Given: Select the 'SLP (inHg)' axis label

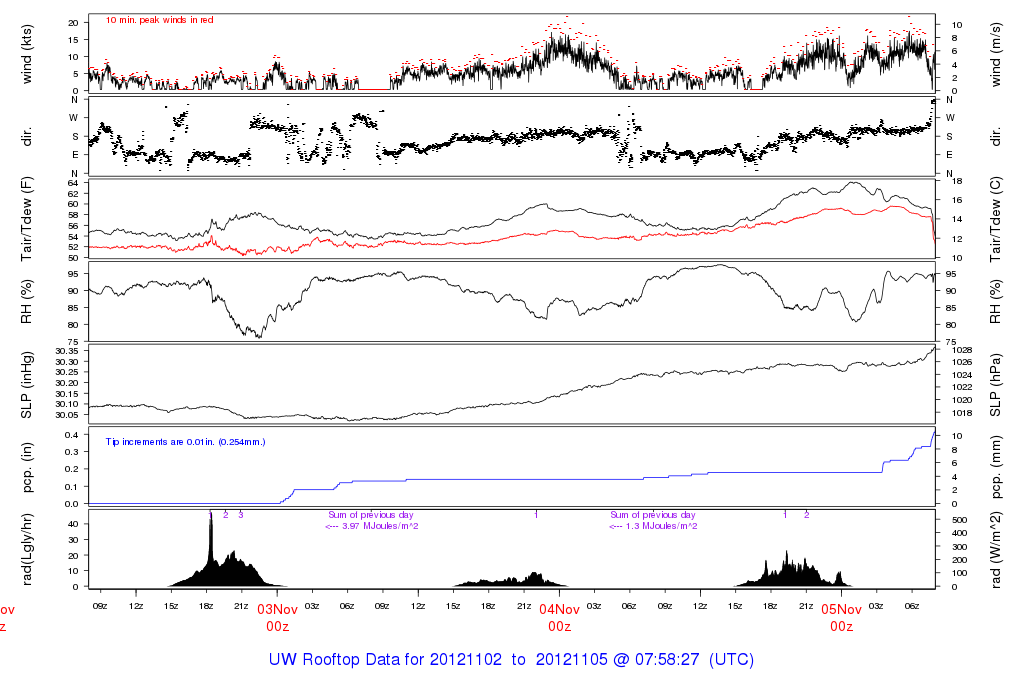Looking at the screenshot, I should [27, 385].
